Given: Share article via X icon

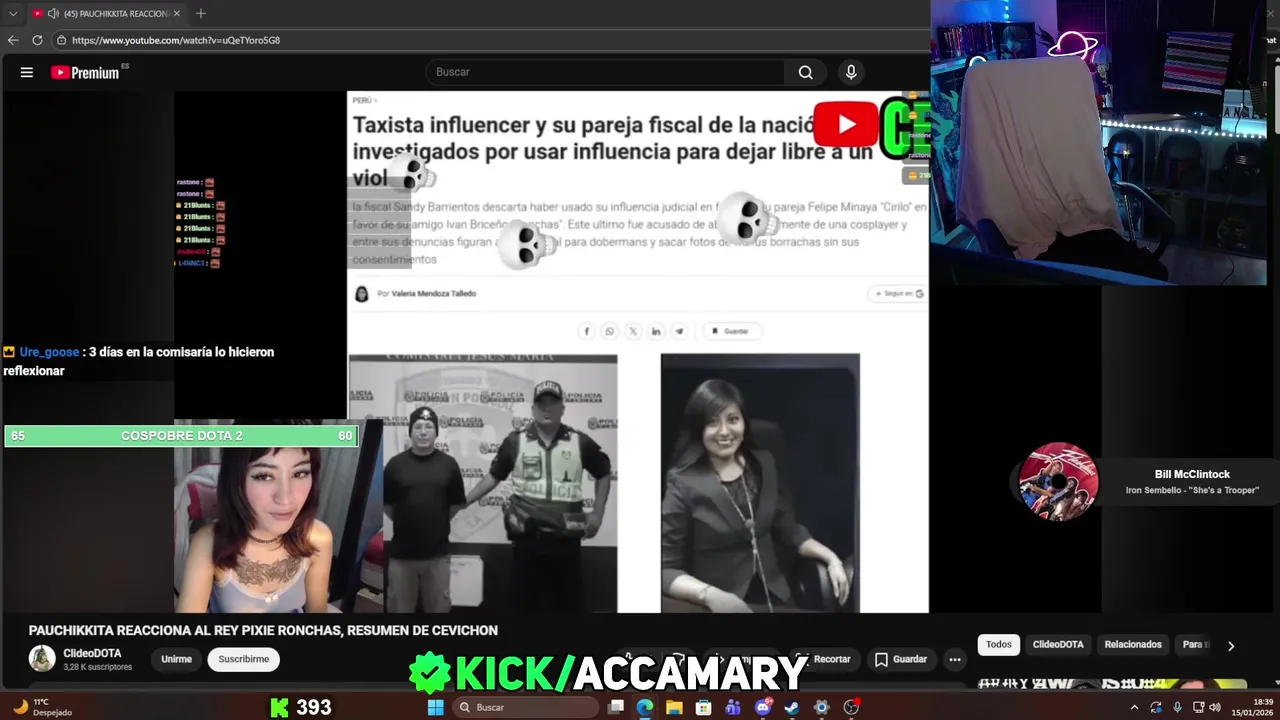Looking at the screenshot, I should [633, 331].
